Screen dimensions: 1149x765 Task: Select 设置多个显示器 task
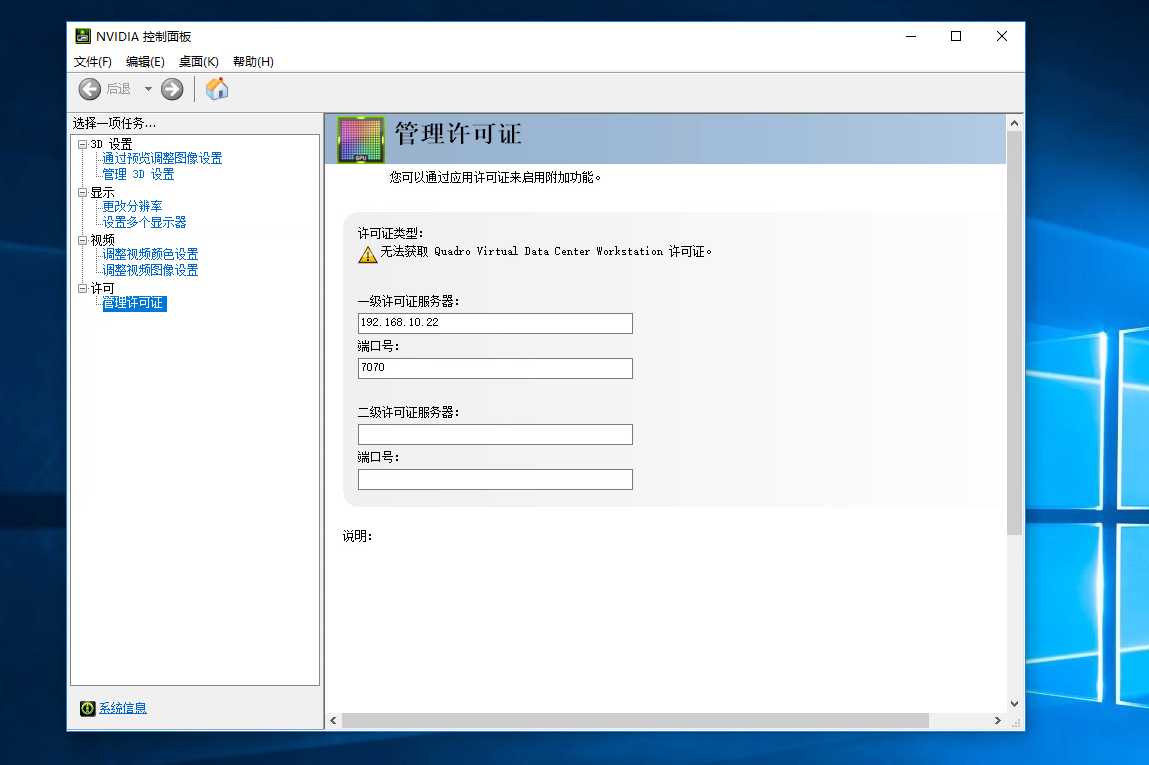click(x=144, y=222)
